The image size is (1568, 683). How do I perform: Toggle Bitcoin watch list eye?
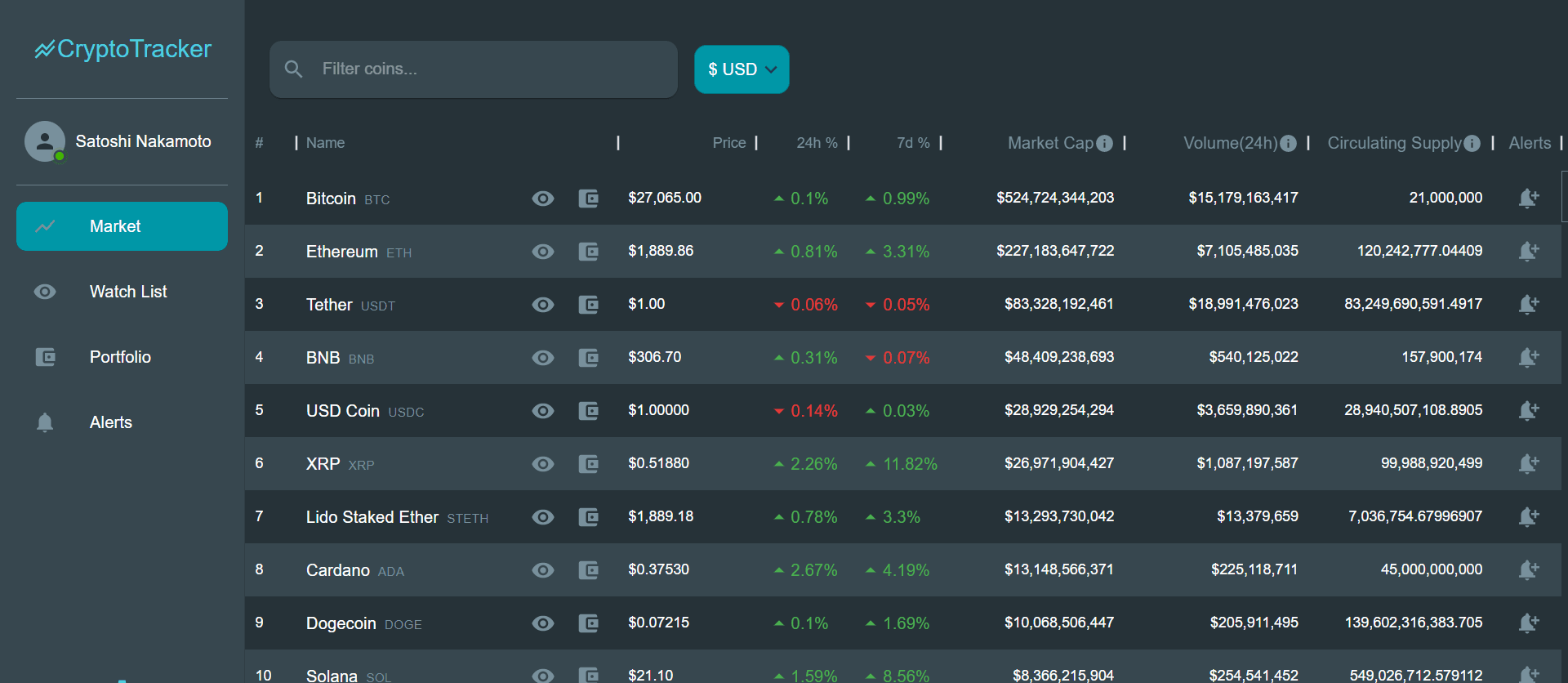543,199
